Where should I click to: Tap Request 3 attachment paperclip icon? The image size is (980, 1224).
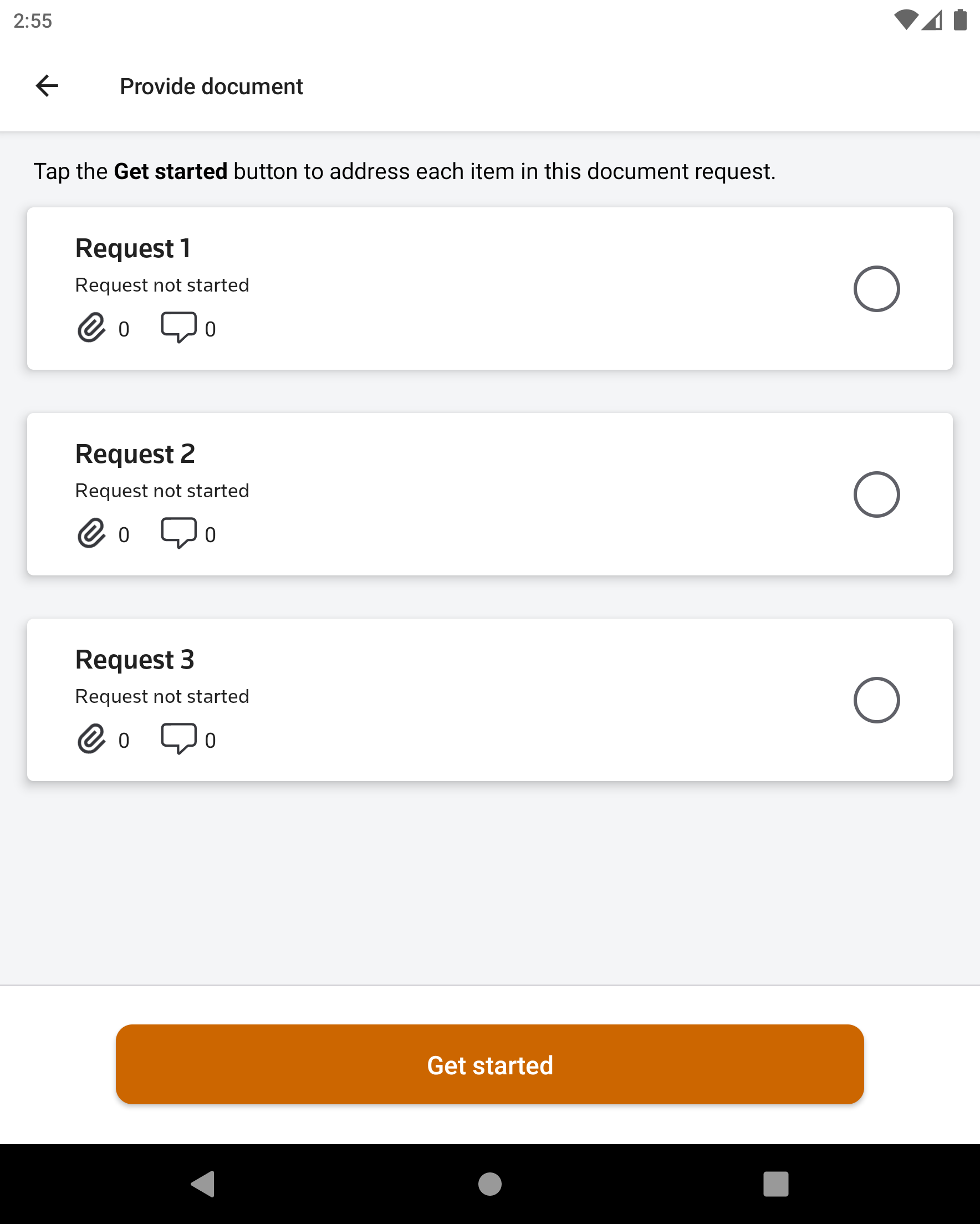coord(91,738)
